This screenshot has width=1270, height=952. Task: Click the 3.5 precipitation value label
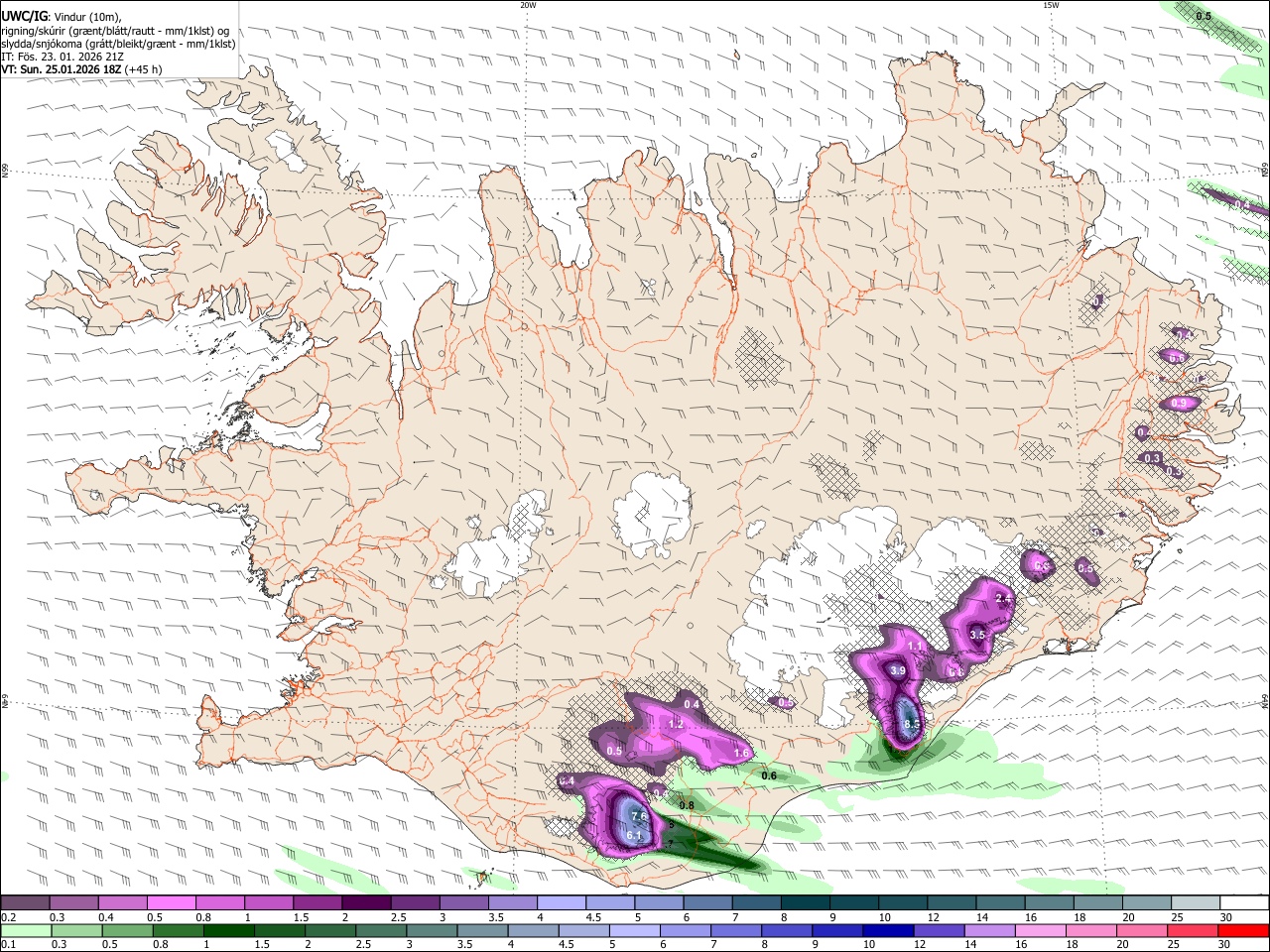coord(977,635)
